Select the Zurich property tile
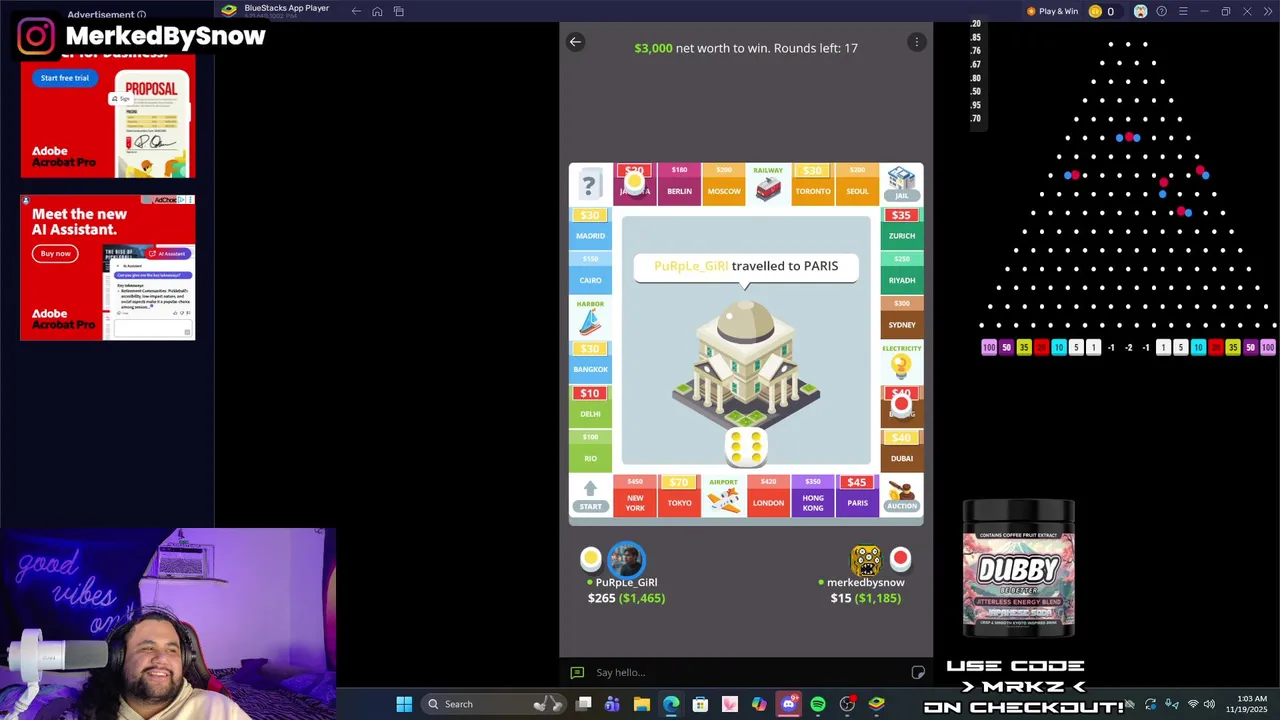Image resolution: width=1280 pixels, height=720 pixels. (x=902, y=229)
